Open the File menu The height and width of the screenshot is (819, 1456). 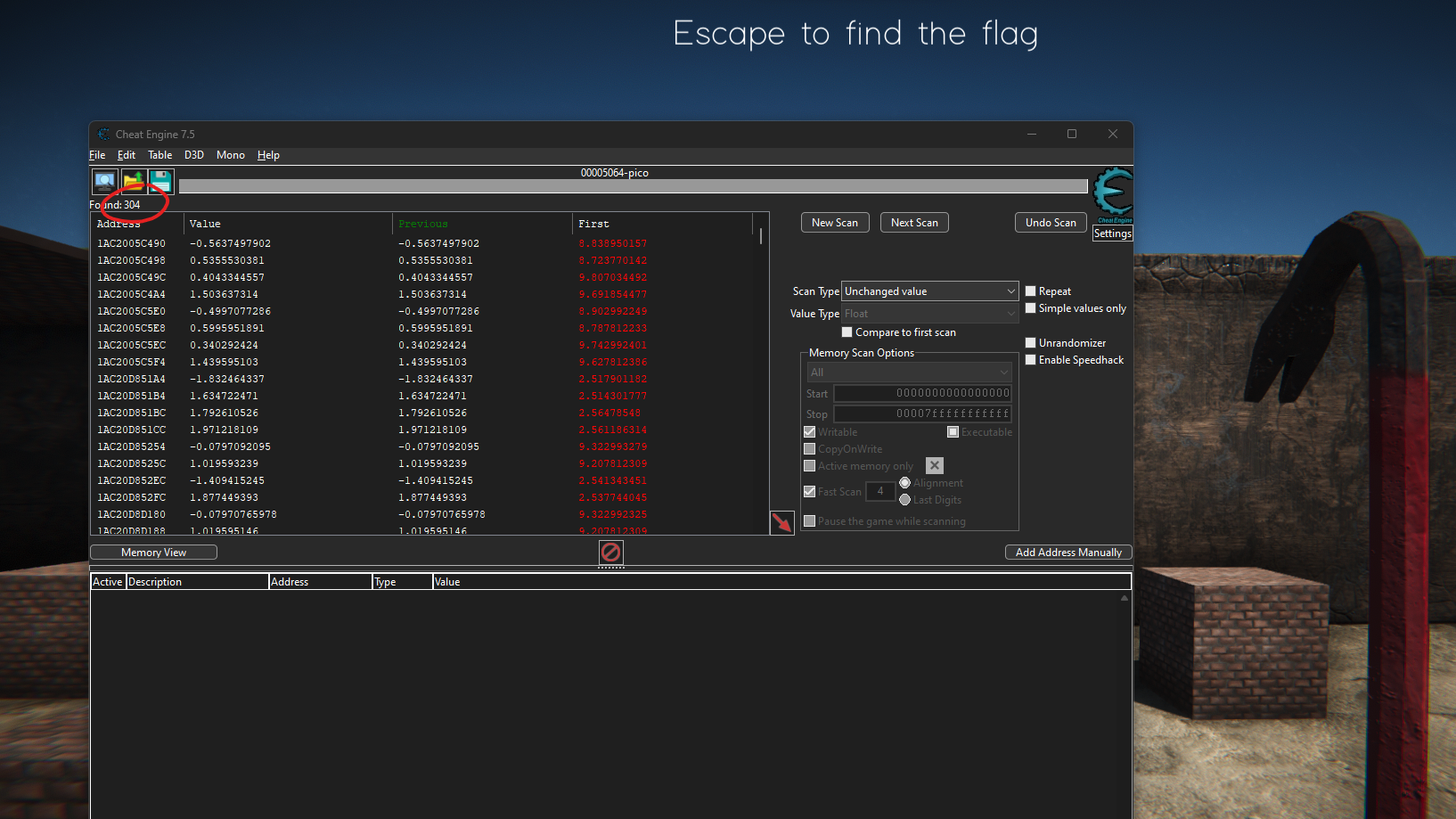97,155
